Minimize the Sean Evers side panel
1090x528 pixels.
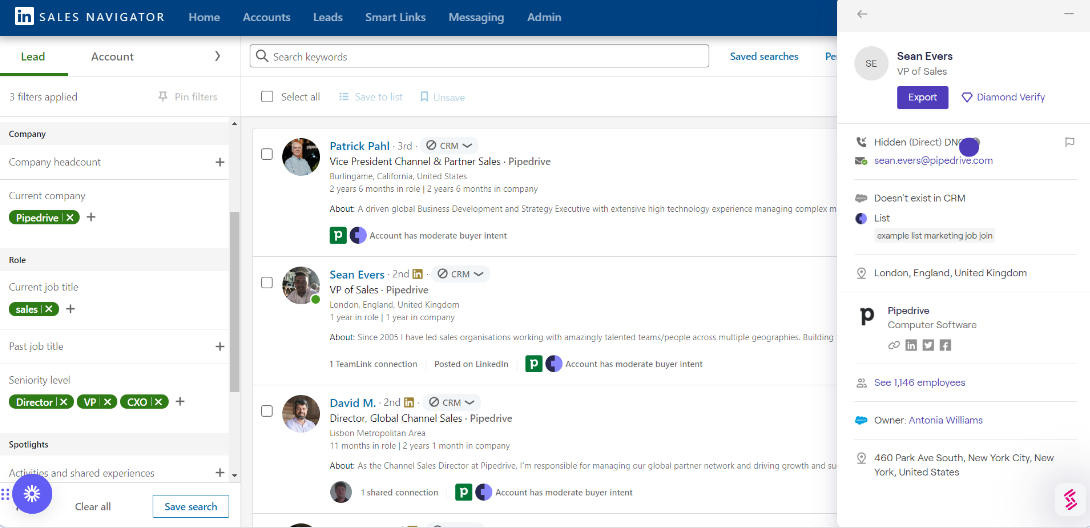pos(1069,14)
